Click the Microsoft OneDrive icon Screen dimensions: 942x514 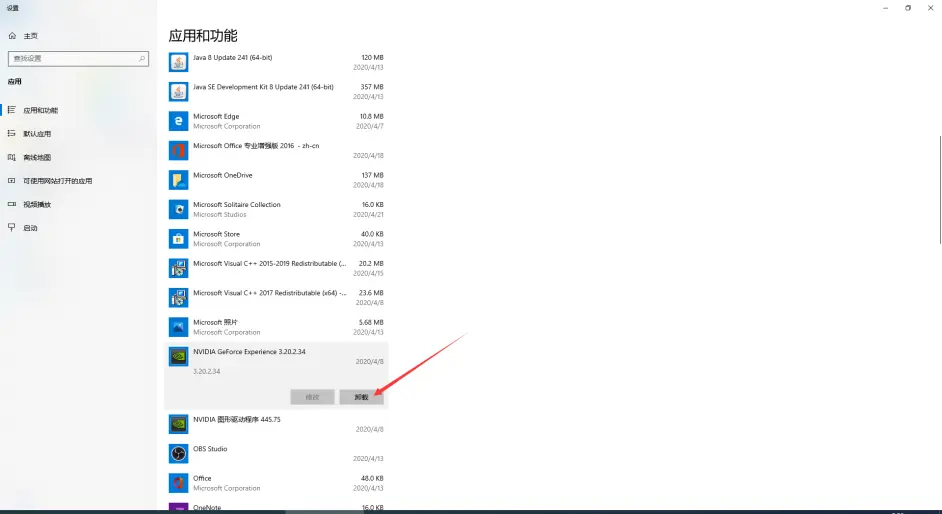pos(178,180)
